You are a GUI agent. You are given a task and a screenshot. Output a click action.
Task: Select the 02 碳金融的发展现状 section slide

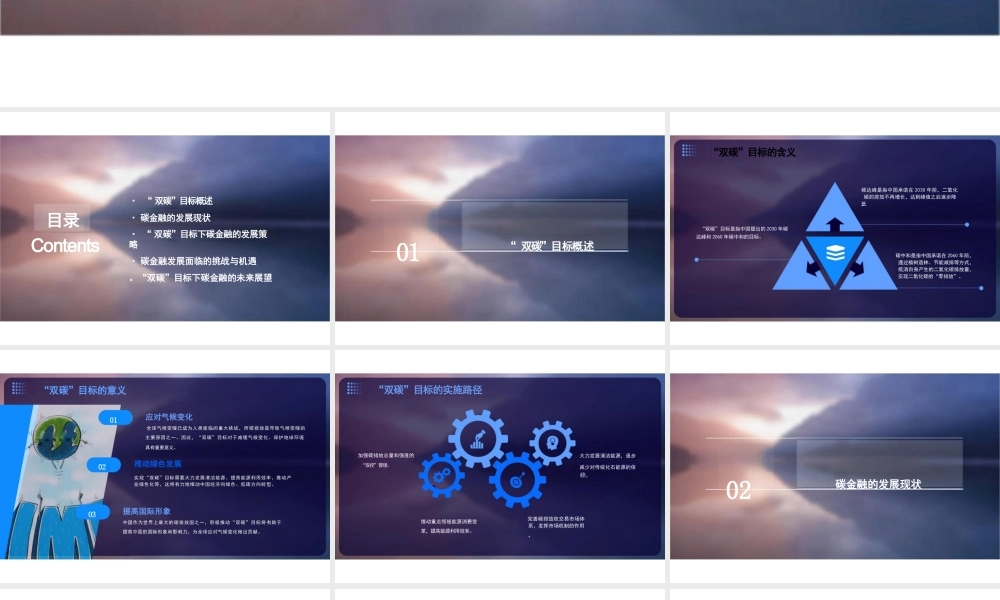pos(835,466)
